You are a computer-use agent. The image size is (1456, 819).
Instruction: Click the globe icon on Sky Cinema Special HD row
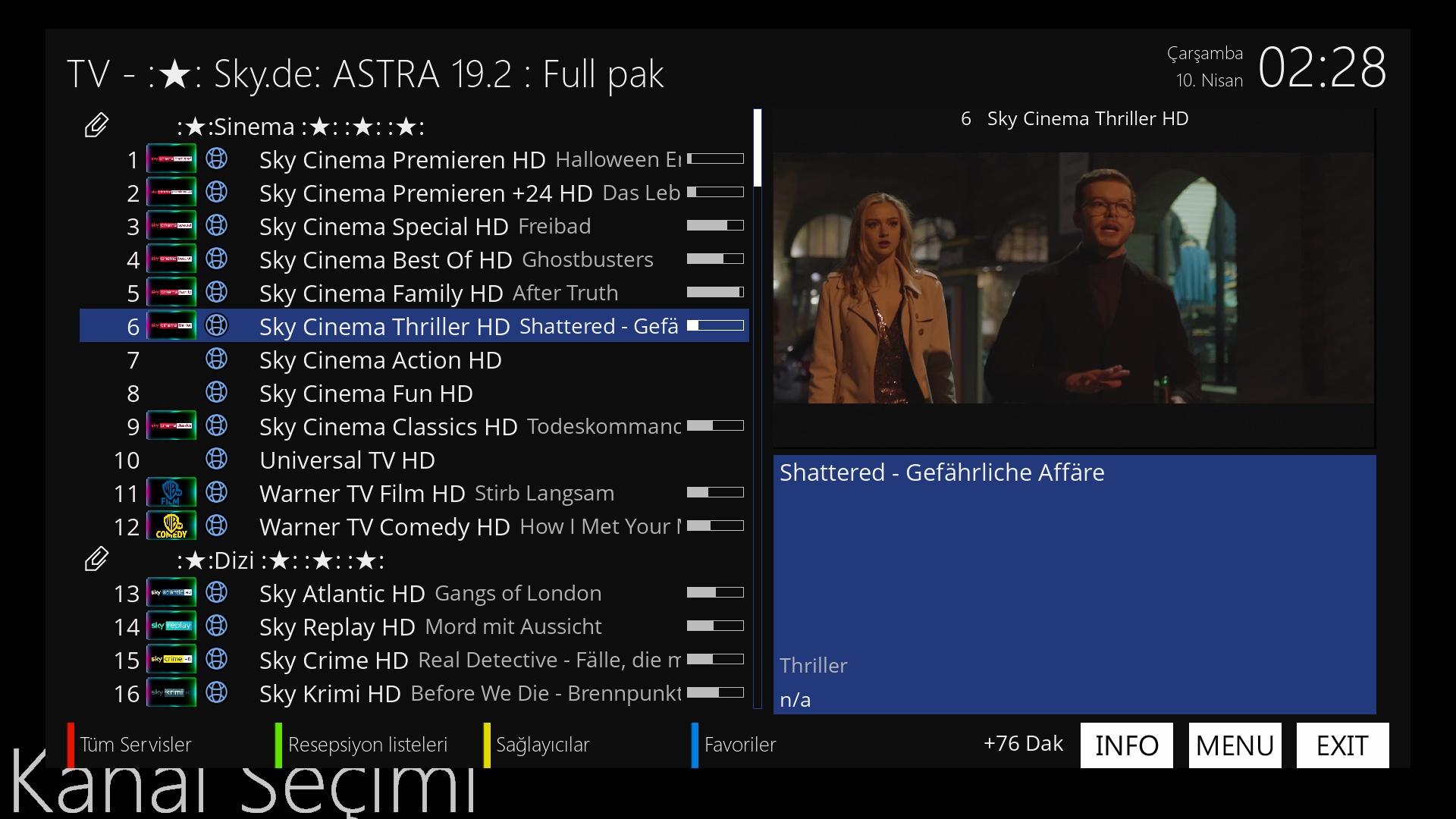pyautogui.click(x=217, y=225)
